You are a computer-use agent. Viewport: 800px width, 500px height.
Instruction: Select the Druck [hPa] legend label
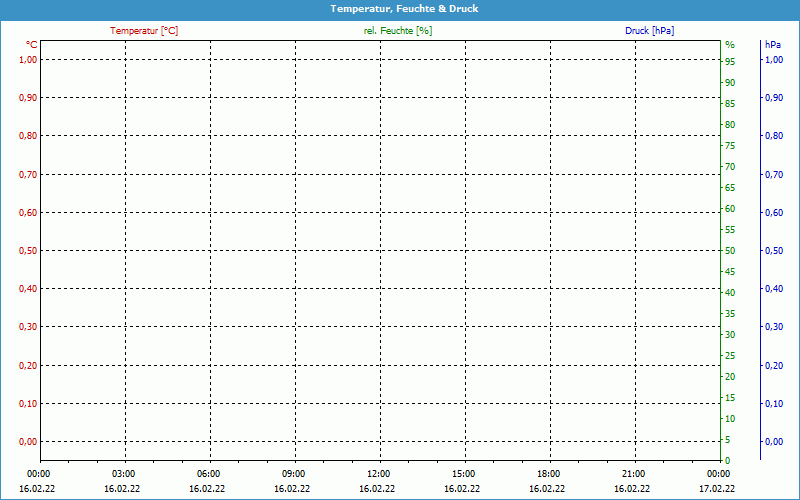(649, 31)
